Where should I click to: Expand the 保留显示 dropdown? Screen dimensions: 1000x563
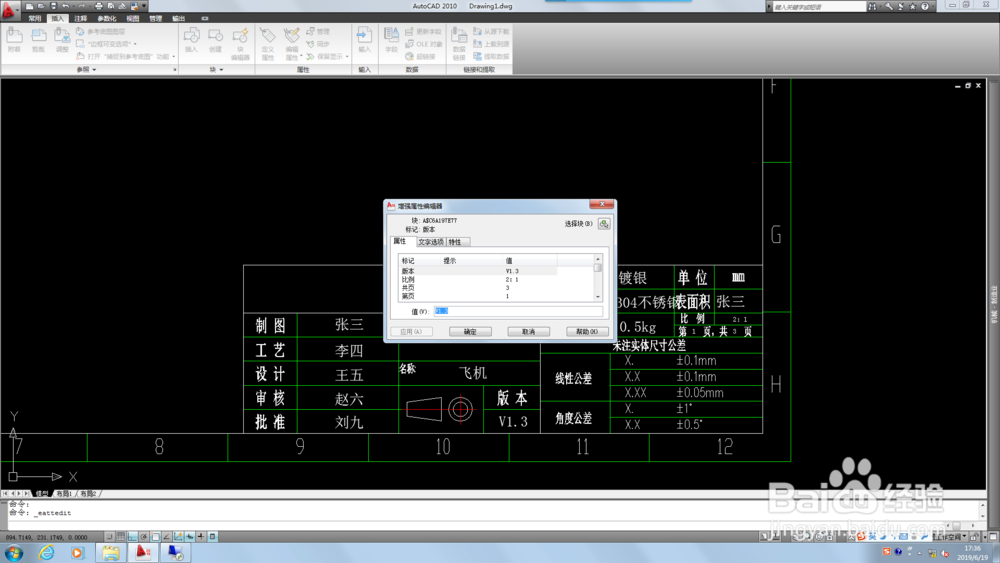point(347,57)
